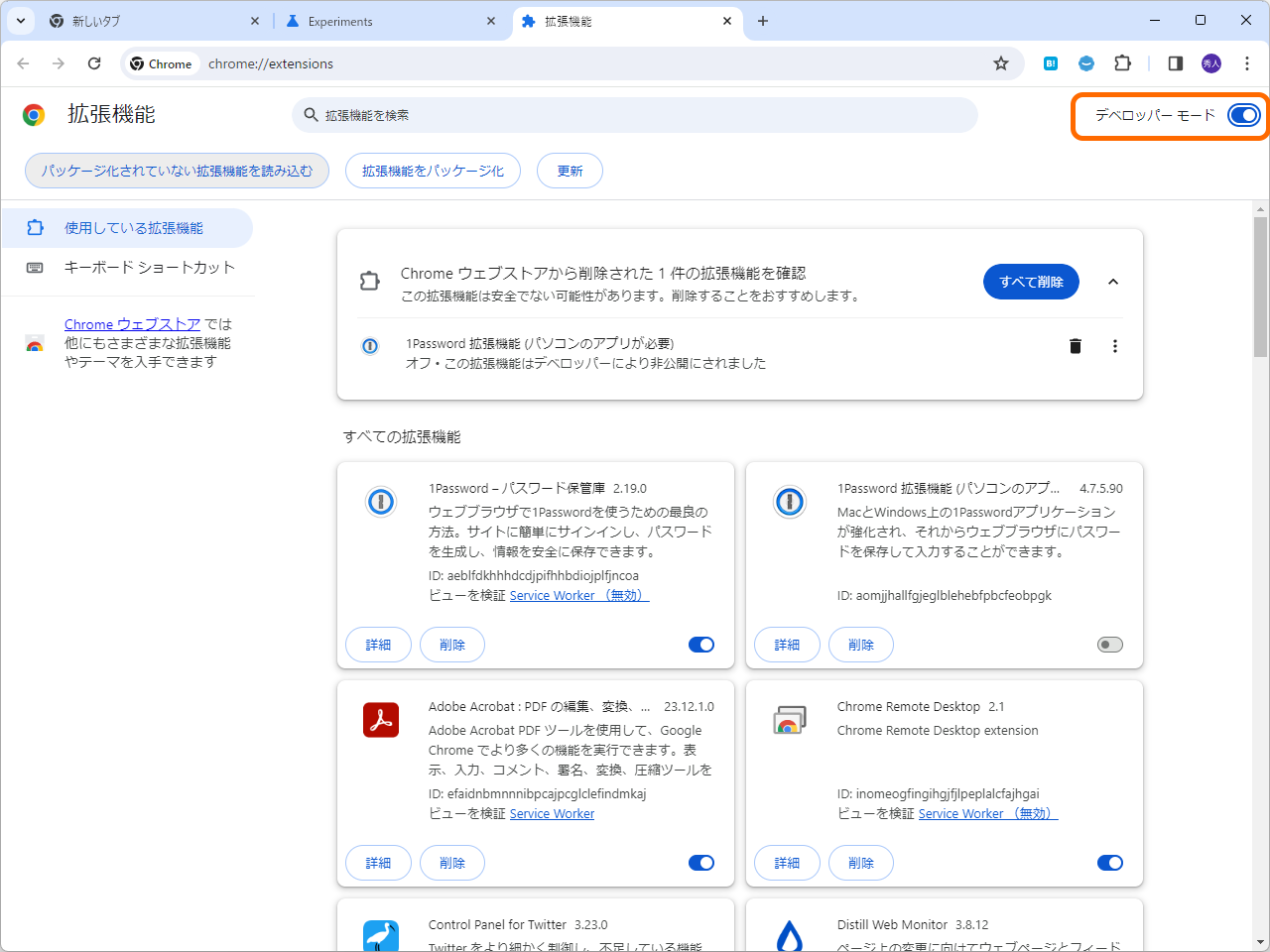Screen dimensions: 1270x952
Task: Enable the disabled 1Password 拡張機能 toggle
Action: pos(1110,645)
